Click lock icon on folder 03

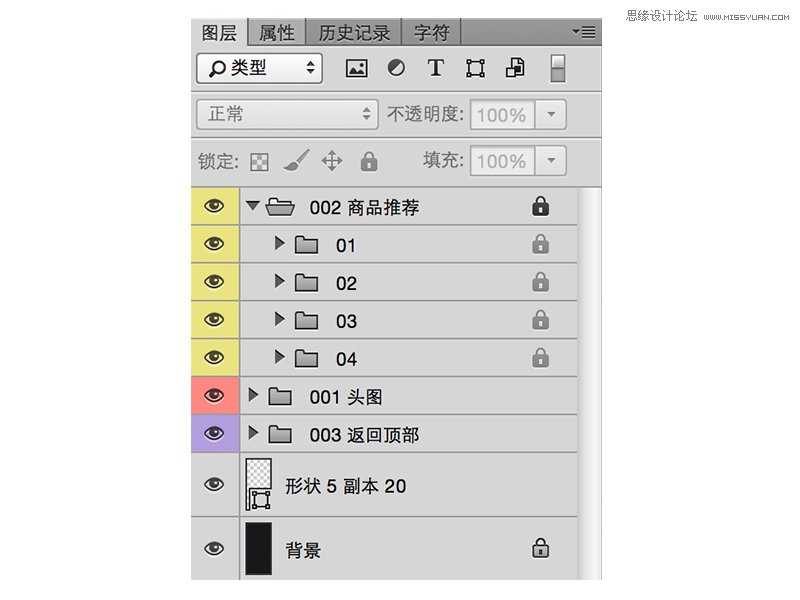[540, 319]
